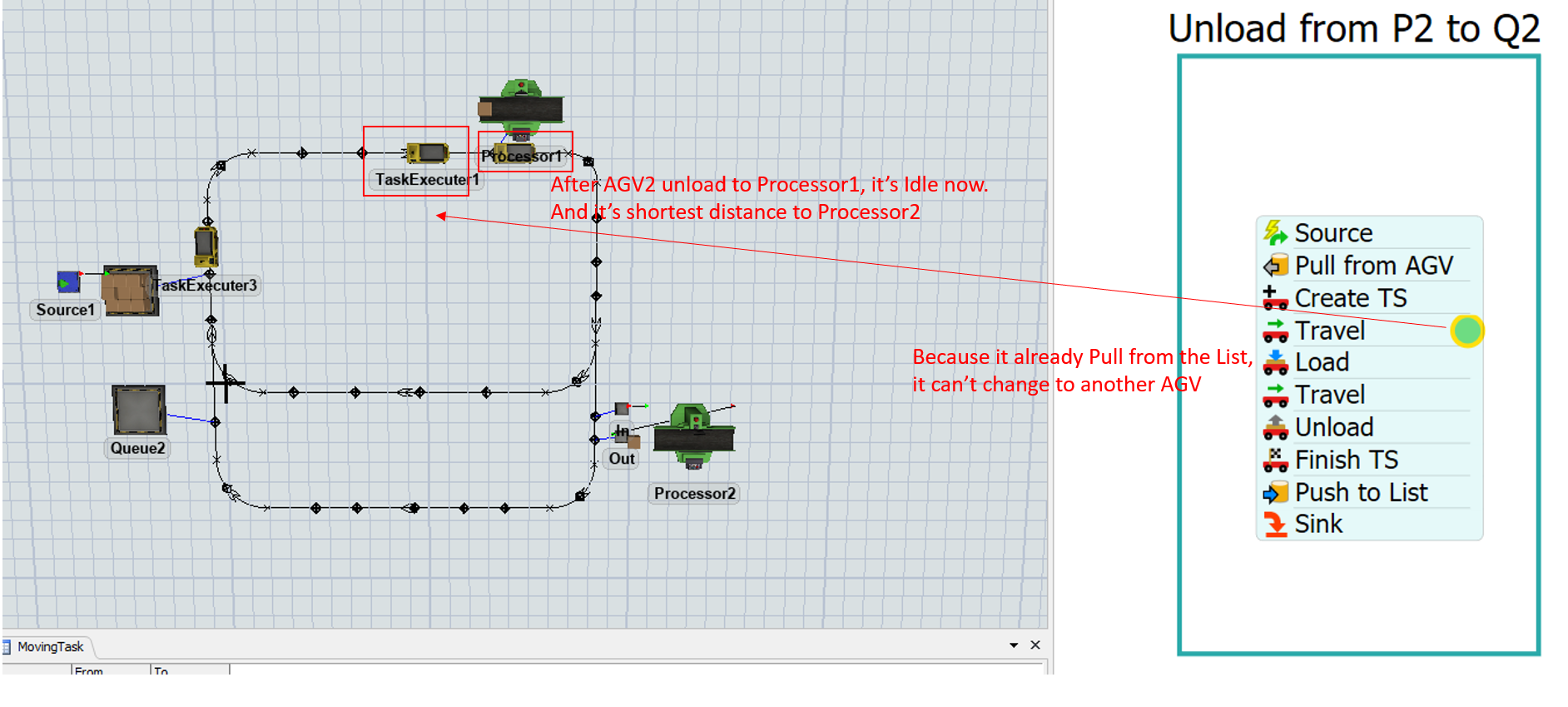
Task: Select the Queue2 object in model
Action: (x=138, y=409)
